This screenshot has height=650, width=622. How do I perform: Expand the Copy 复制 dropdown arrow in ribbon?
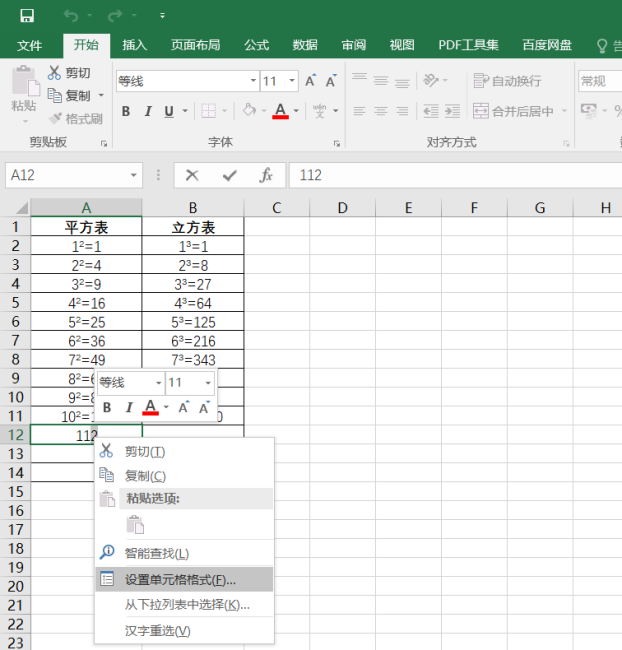tap(101, 96)
